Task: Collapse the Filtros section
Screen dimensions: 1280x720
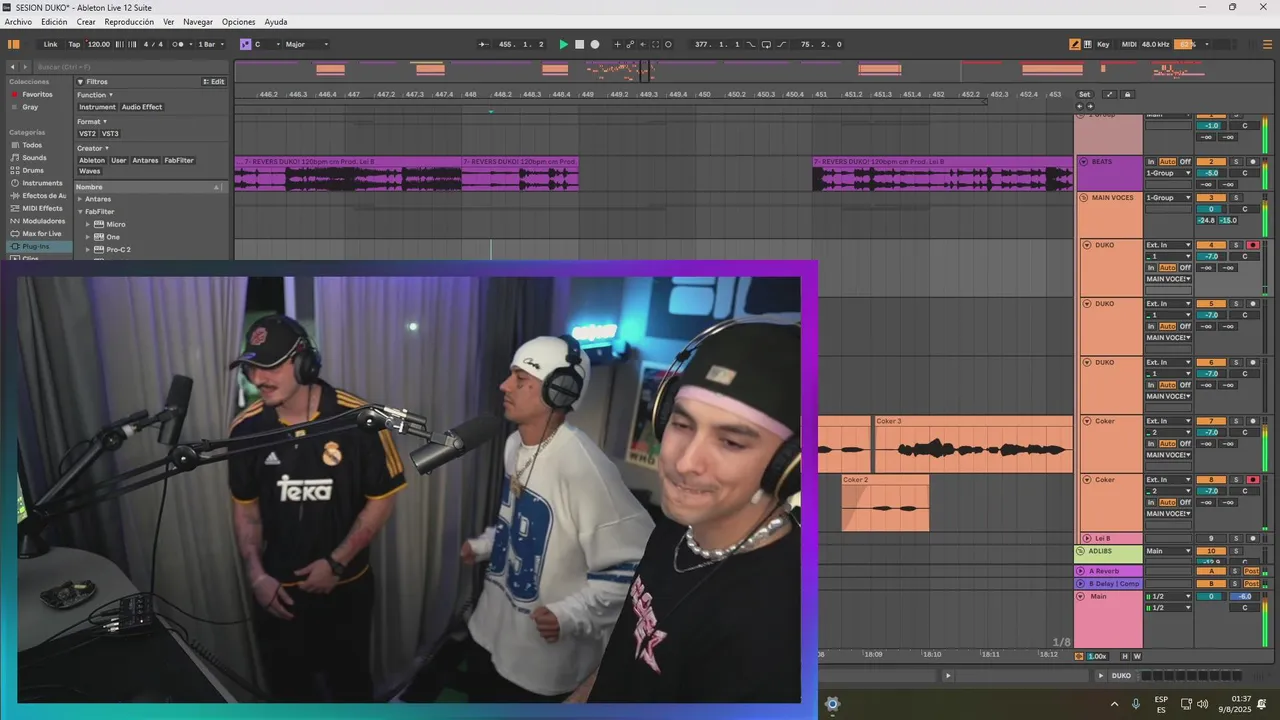Action: [80, 82]
